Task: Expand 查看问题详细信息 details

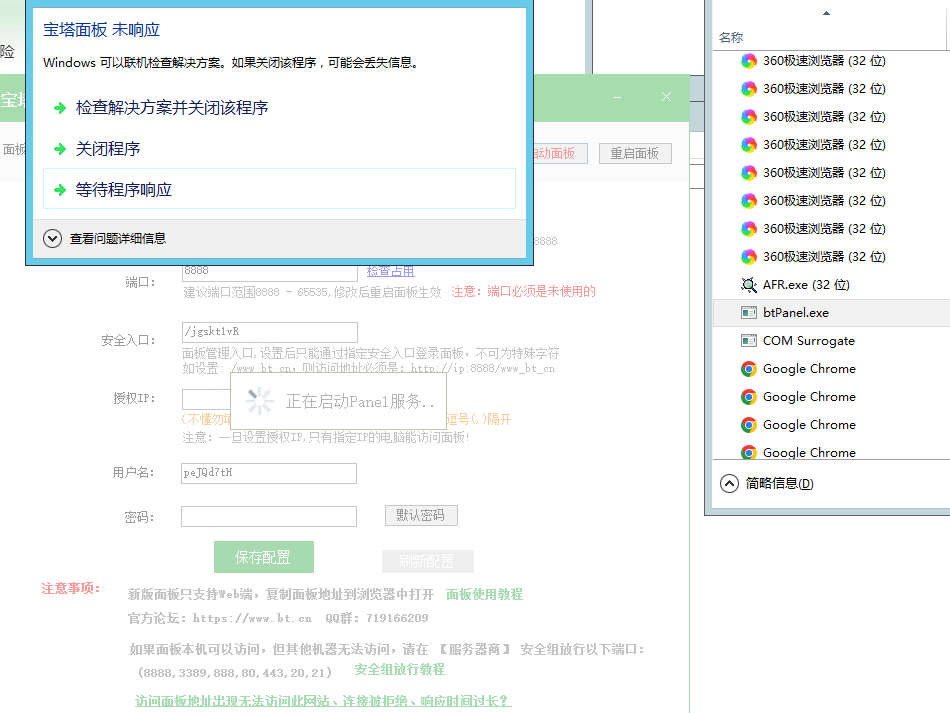Action: (52, 238)
